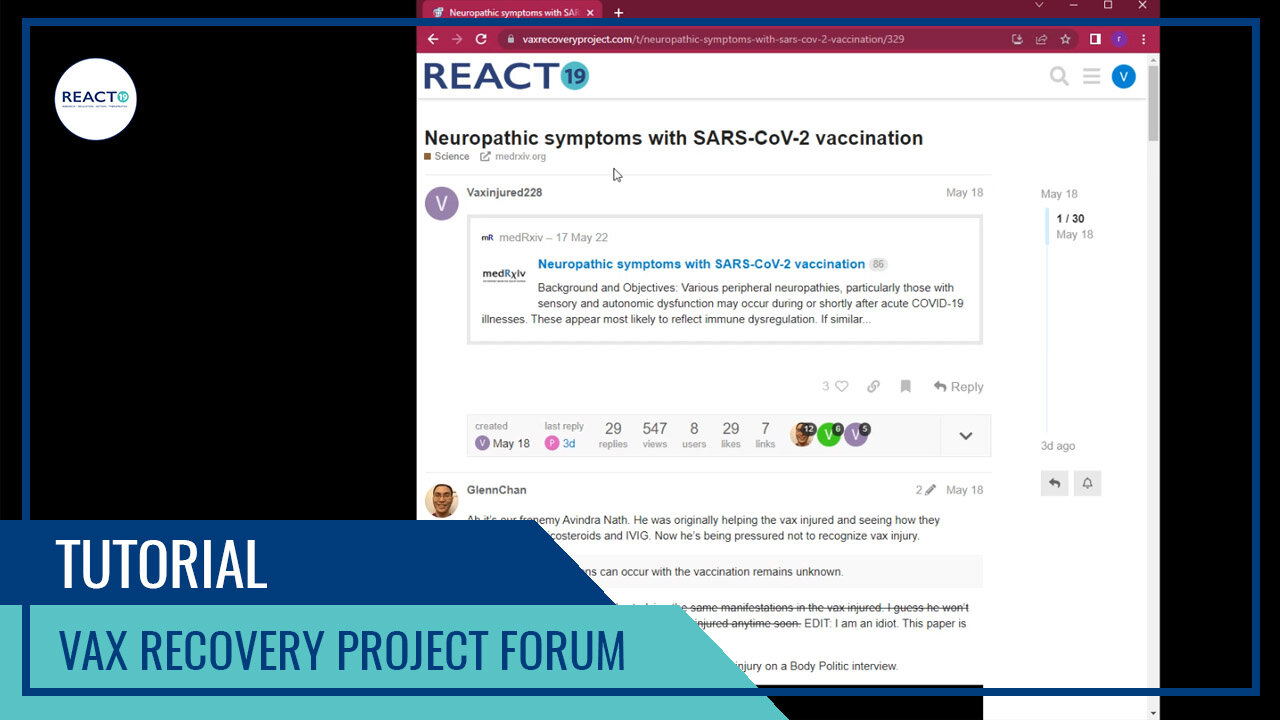This screenshot has height=720, width=1280.
Task: Open the Vaxinjured228 username profile
Action: 504,192
